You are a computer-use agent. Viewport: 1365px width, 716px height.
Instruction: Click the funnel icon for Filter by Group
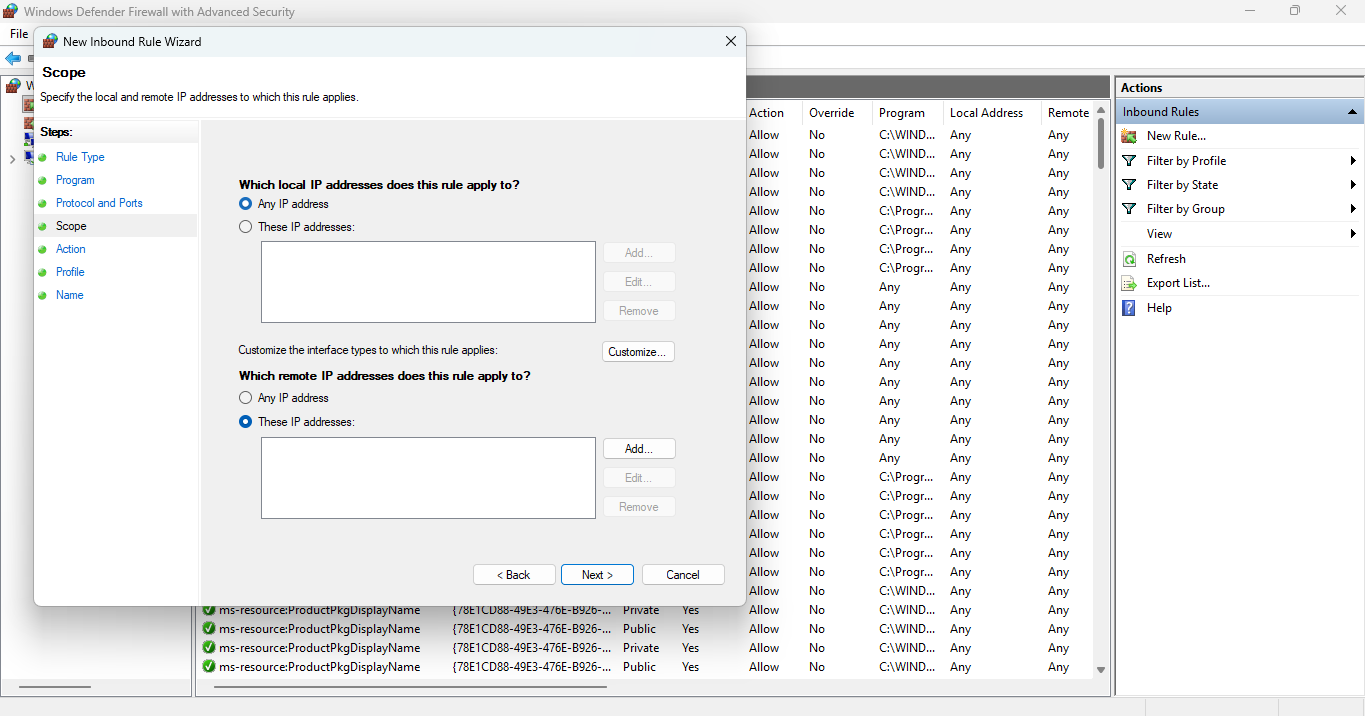[1129, 209]
